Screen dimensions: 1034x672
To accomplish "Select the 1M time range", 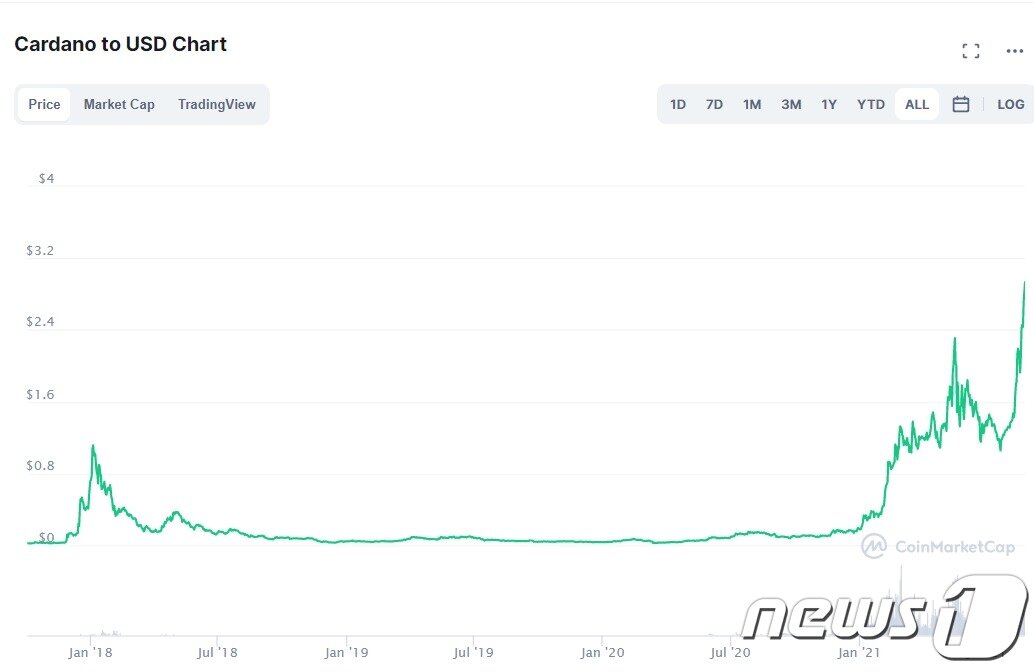I will (x=752, y=104).
